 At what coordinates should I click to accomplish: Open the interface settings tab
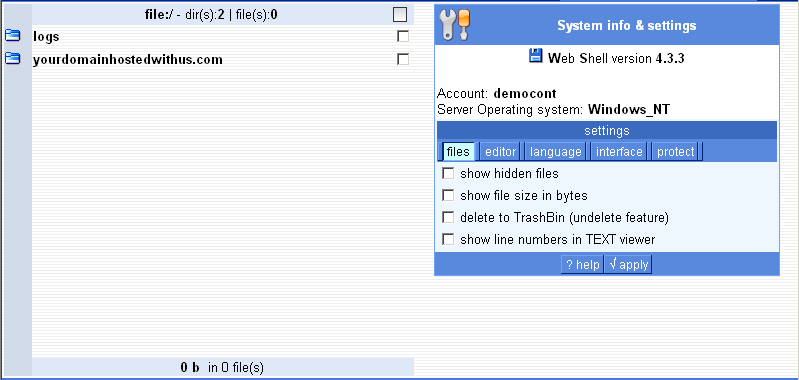pos(619,152)
